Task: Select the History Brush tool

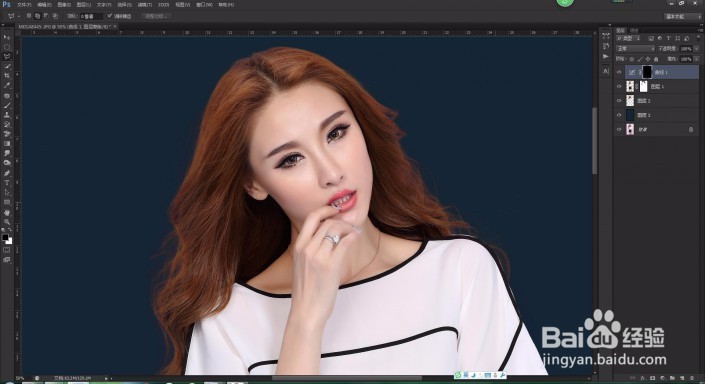Action: click(7, 125)
